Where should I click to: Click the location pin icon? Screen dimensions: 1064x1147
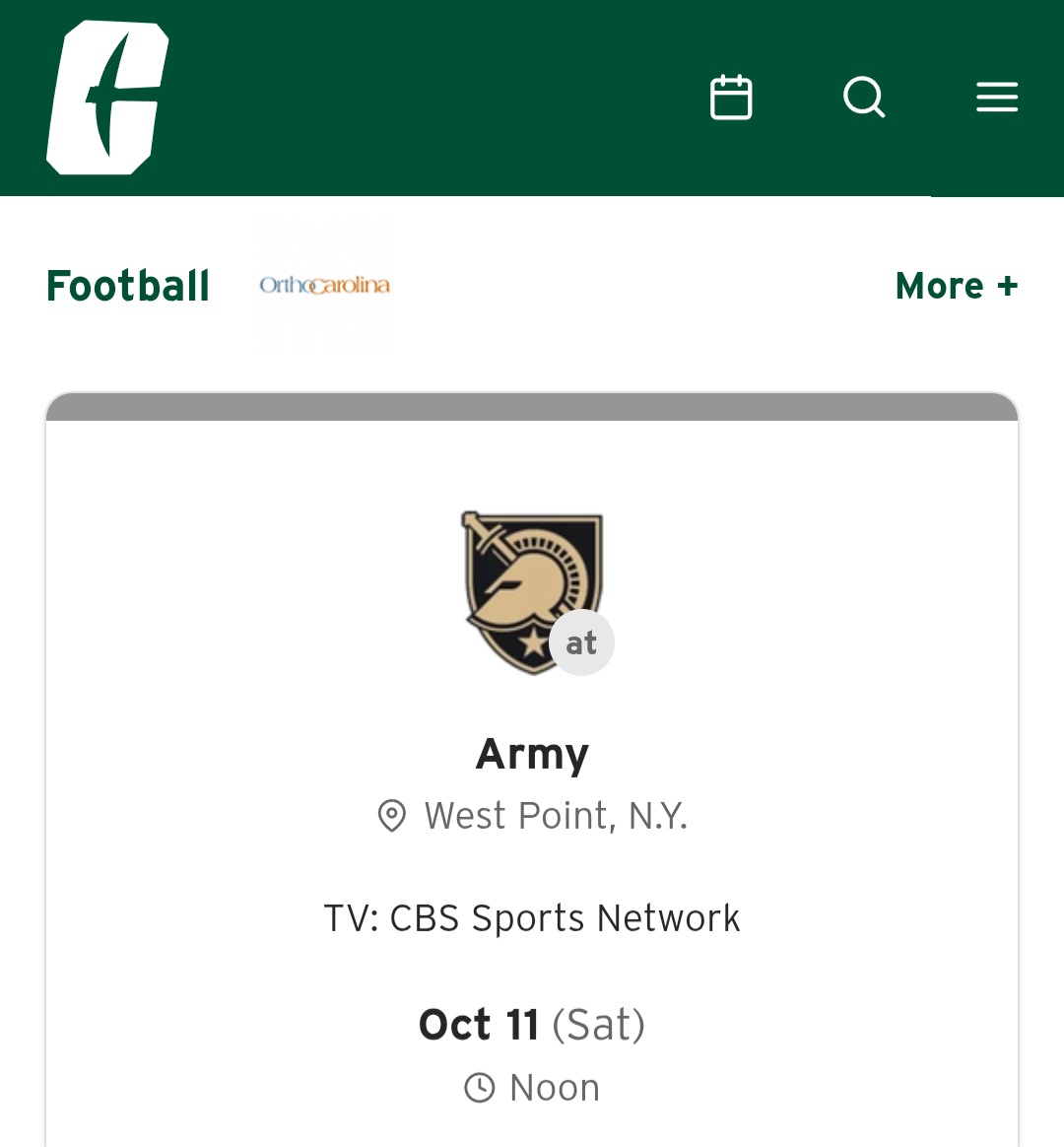392,816
